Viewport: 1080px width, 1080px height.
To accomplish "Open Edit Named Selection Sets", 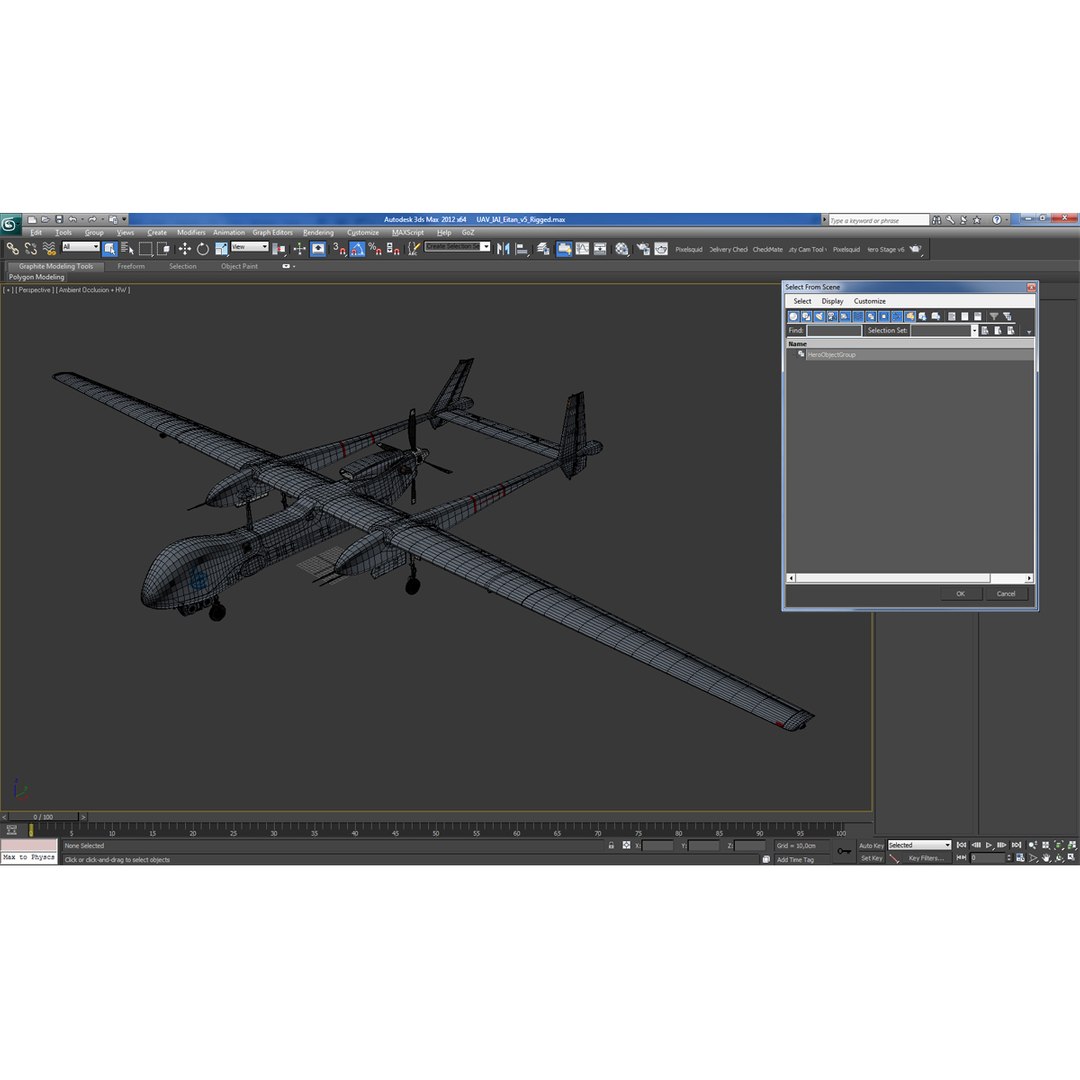I will 413,249.
